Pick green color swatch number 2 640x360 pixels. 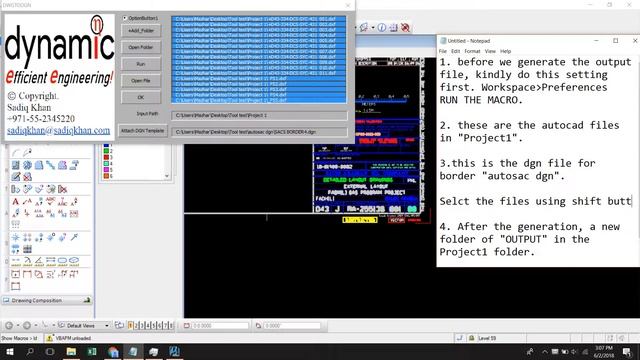(x=106, y=151)
